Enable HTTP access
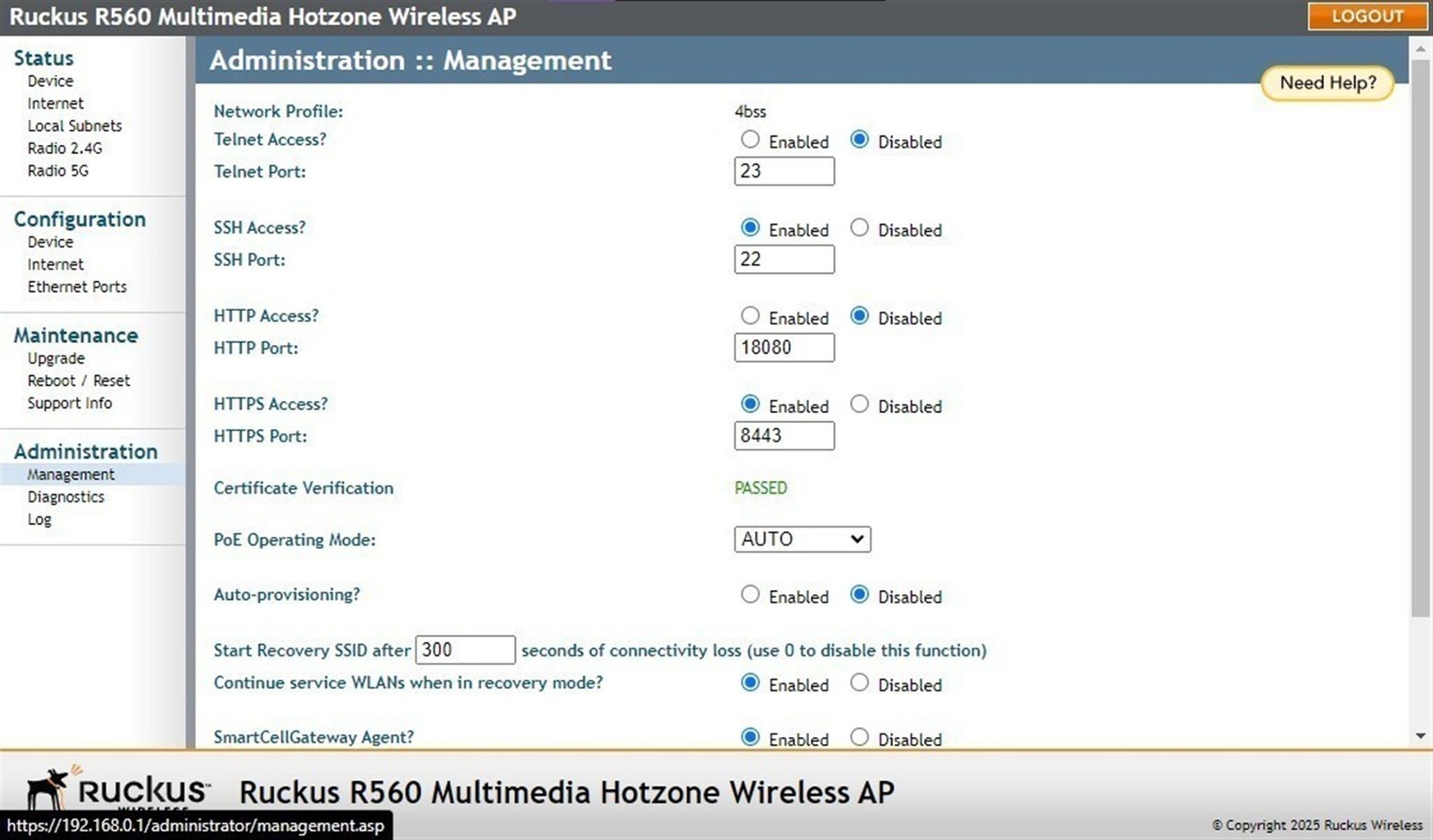The height and width of the screenshot is (840, 1433). tap(750, 316)
